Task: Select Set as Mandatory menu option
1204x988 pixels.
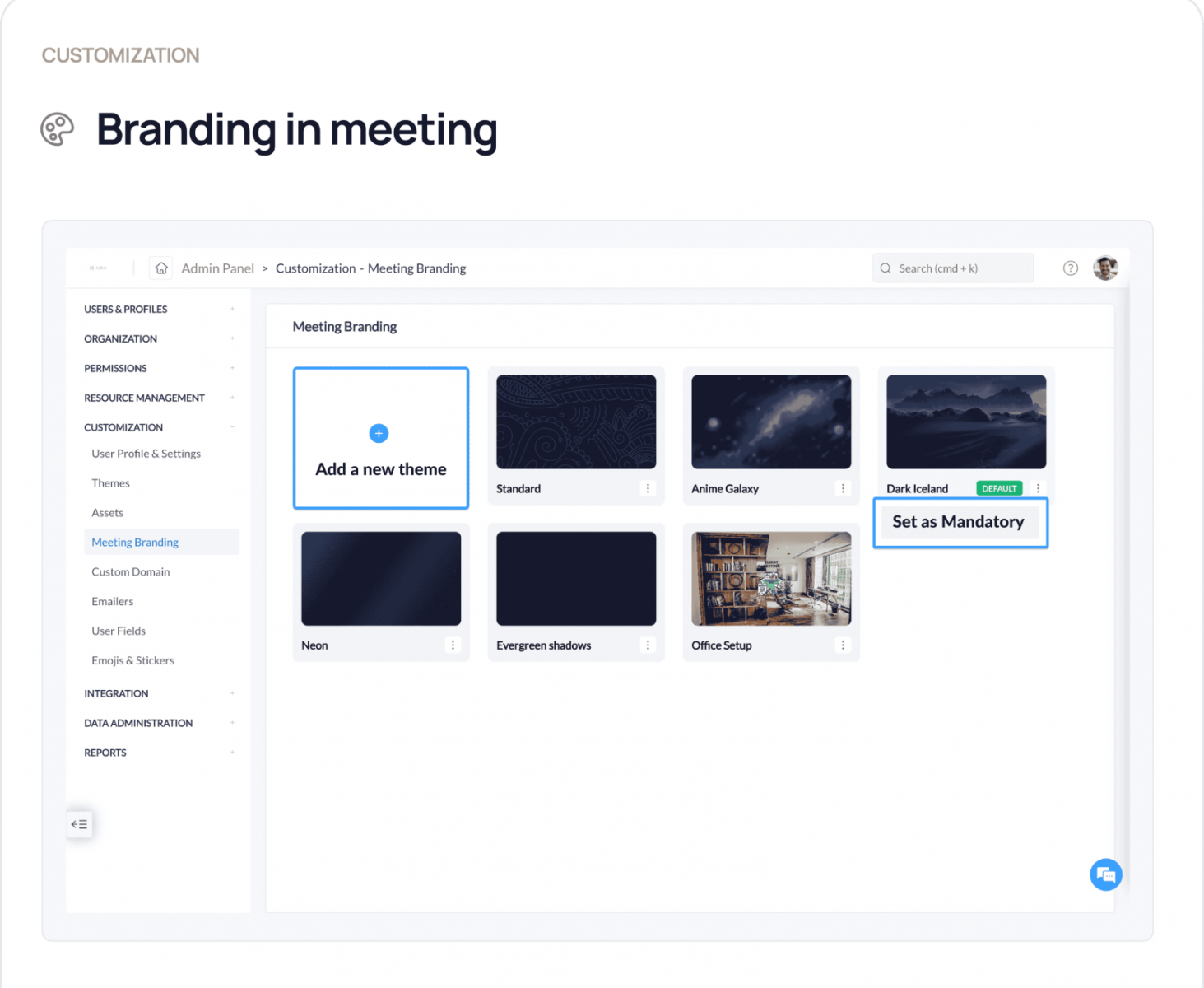Action: 959,522
